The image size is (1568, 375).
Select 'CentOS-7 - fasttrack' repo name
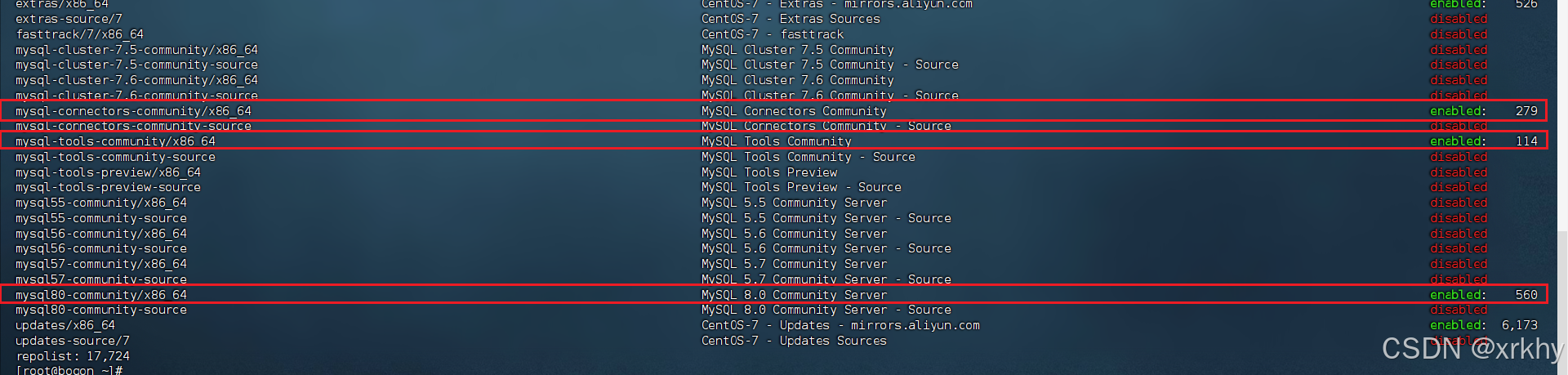point(773,34)
